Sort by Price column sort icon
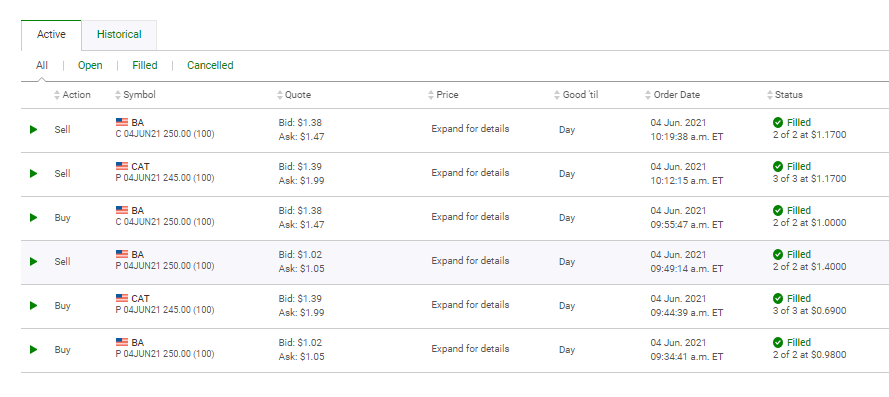The width and height of the screenshot is (889, 397). pyautogui.click(x=431, y=95)
